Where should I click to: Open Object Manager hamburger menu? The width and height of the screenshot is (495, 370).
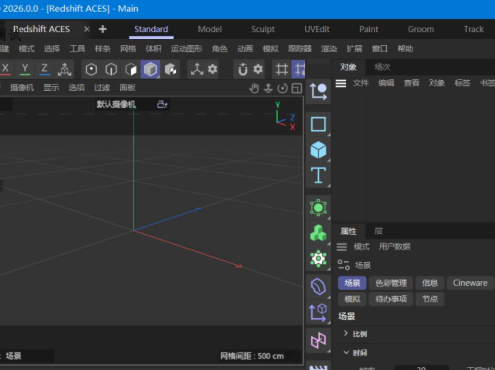tap(341, 83)
